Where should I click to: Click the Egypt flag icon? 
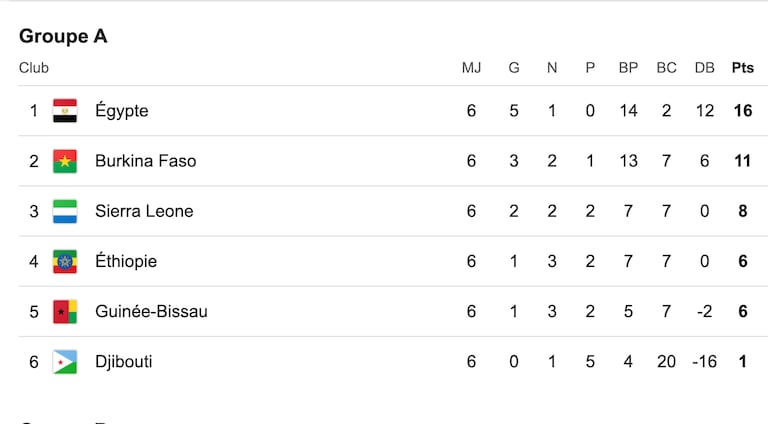[x=65, y=111]
